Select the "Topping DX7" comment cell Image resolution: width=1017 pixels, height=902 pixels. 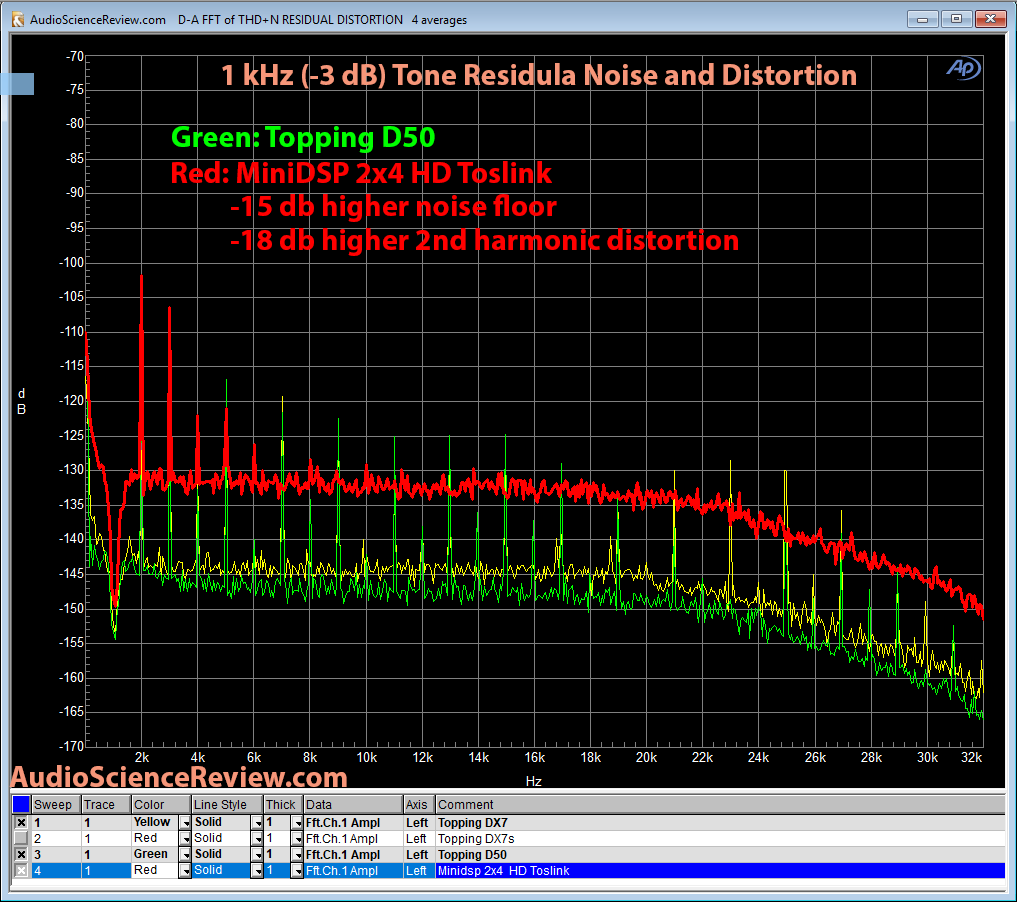coord(720,823)
